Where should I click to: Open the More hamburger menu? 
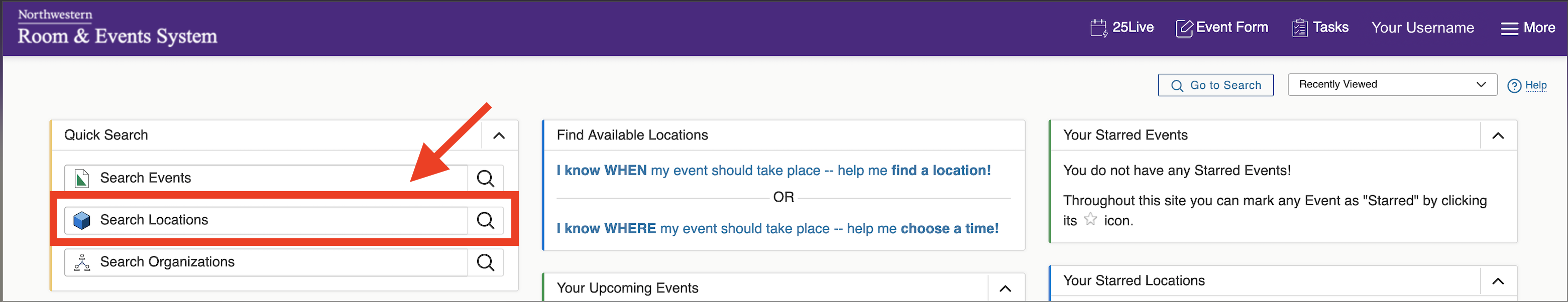[1528, 28]
